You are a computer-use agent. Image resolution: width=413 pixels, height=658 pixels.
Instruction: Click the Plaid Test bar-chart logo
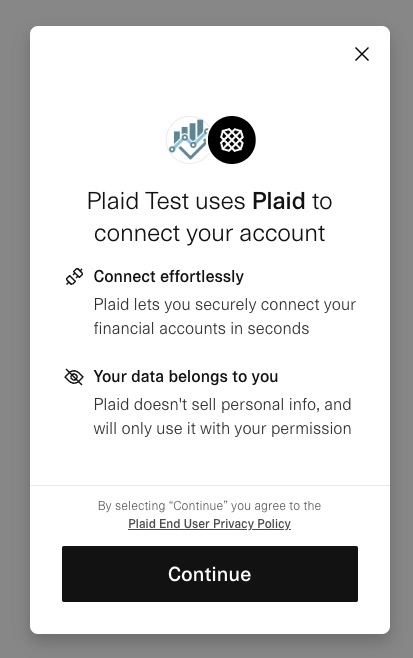click(x=189, y=140)
